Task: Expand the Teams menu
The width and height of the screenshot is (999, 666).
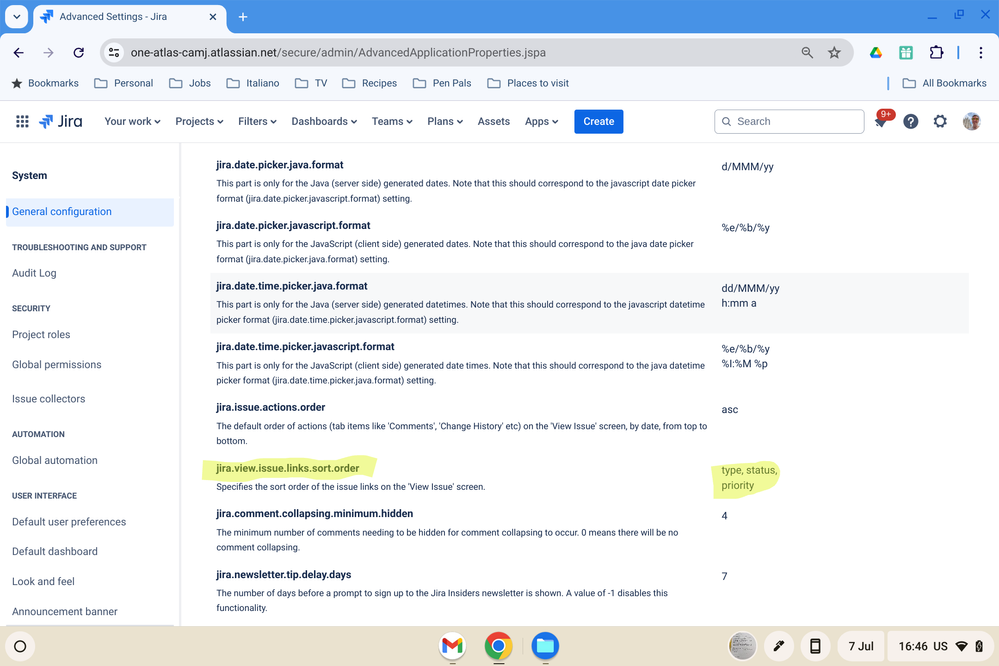Action: click(x=392, y=121)
